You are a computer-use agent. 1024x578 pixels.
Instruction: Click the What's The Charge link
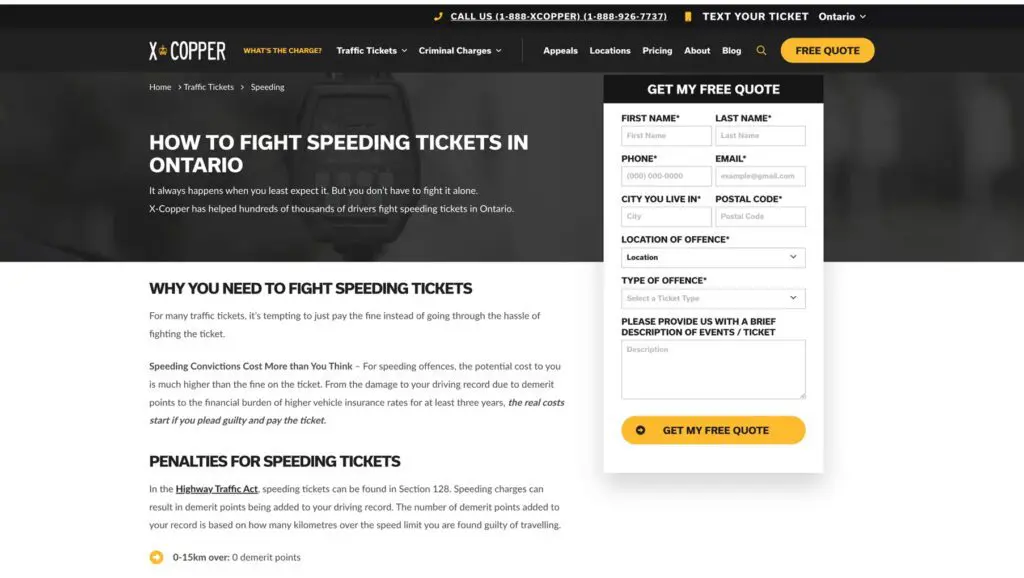click(x=283, y=51)
